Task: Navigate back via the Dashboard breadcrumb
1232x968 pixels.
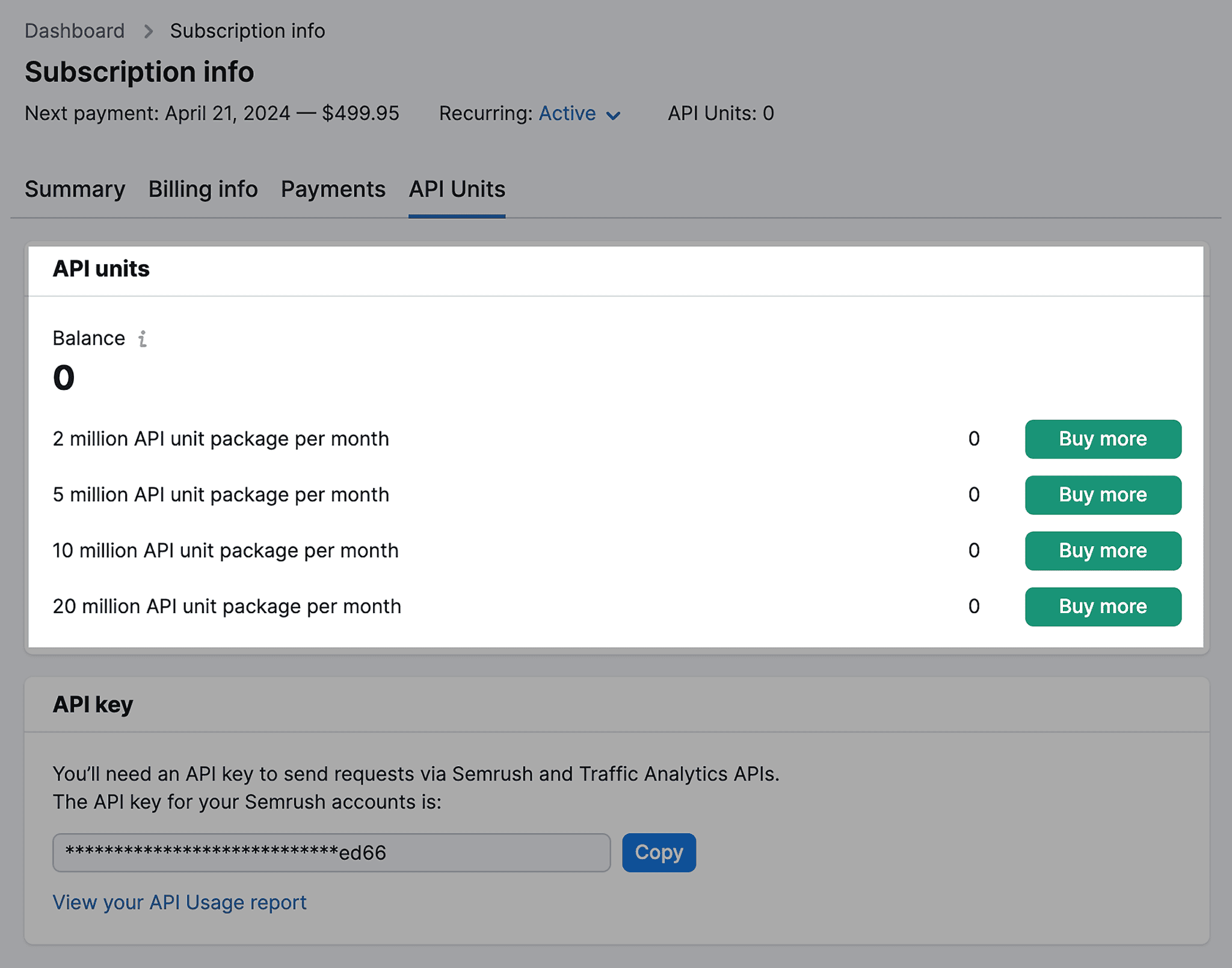Action: (x=74, y=31)
